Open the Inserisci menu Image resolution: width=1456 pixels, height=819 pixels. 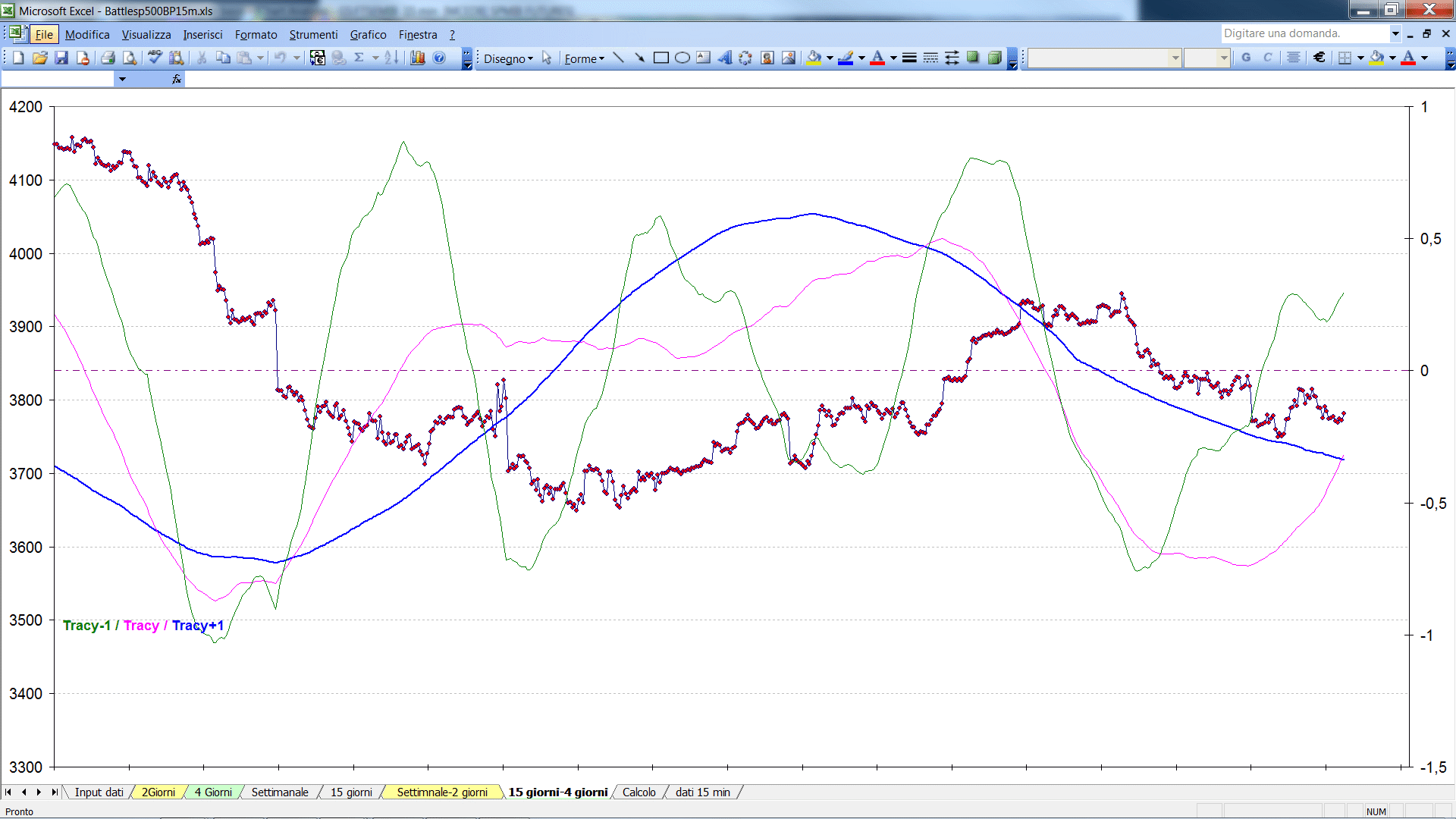[x=202, y=34]
